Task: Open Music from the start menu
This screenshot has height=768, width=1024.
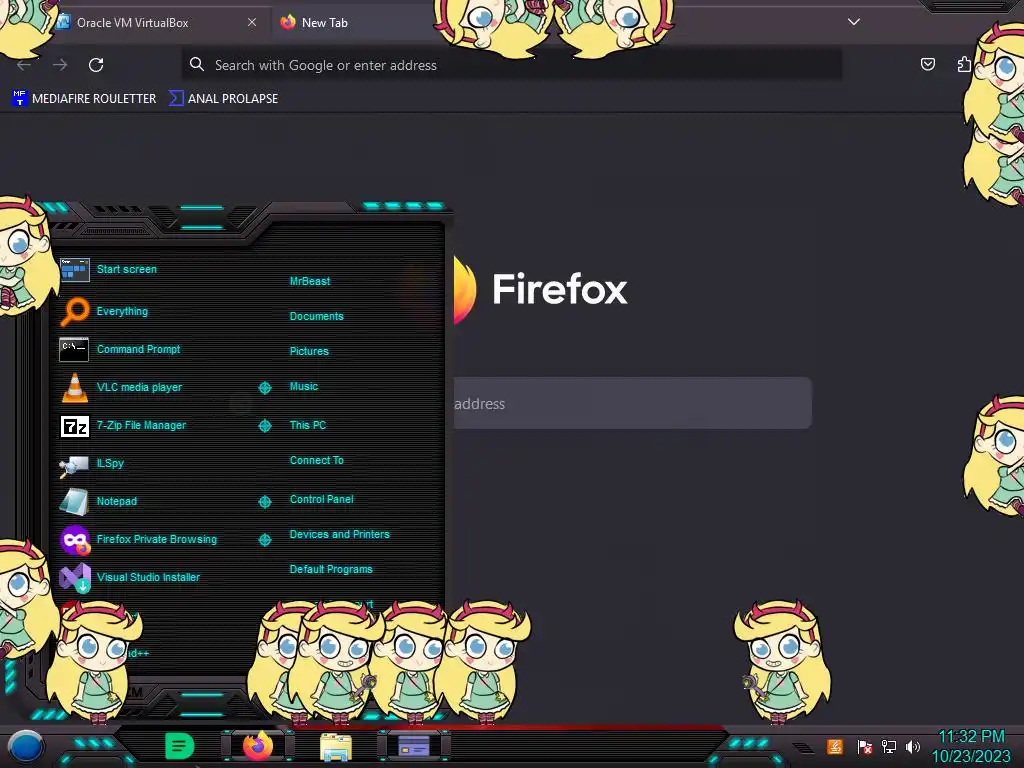Action: [x=304, y=387]
